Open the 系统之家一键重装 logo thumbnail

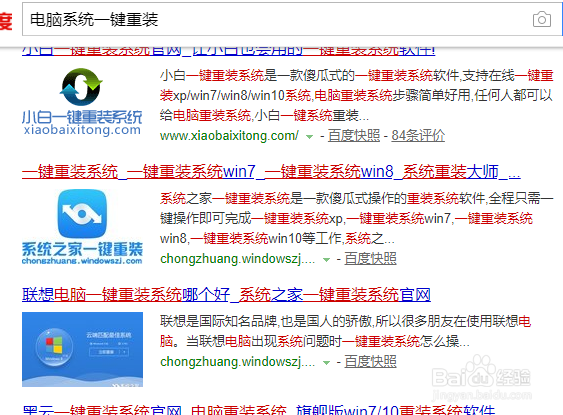coord(82,227)
